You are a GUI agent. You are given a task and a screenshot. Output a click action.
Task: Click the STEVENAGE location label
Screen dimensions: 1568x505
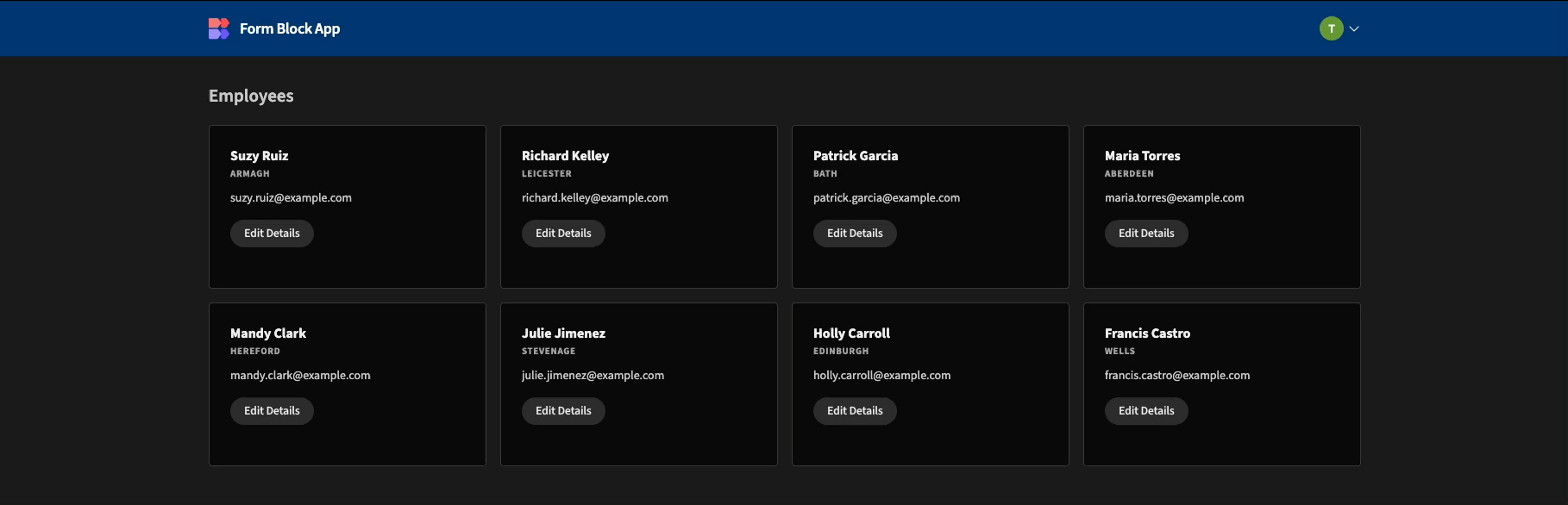click(549, 352)
